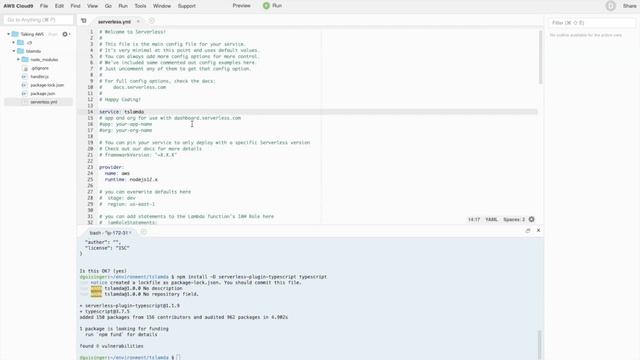Open the file tree settings gear
Screen dimensions: 640x360
[x=65, y=34]
